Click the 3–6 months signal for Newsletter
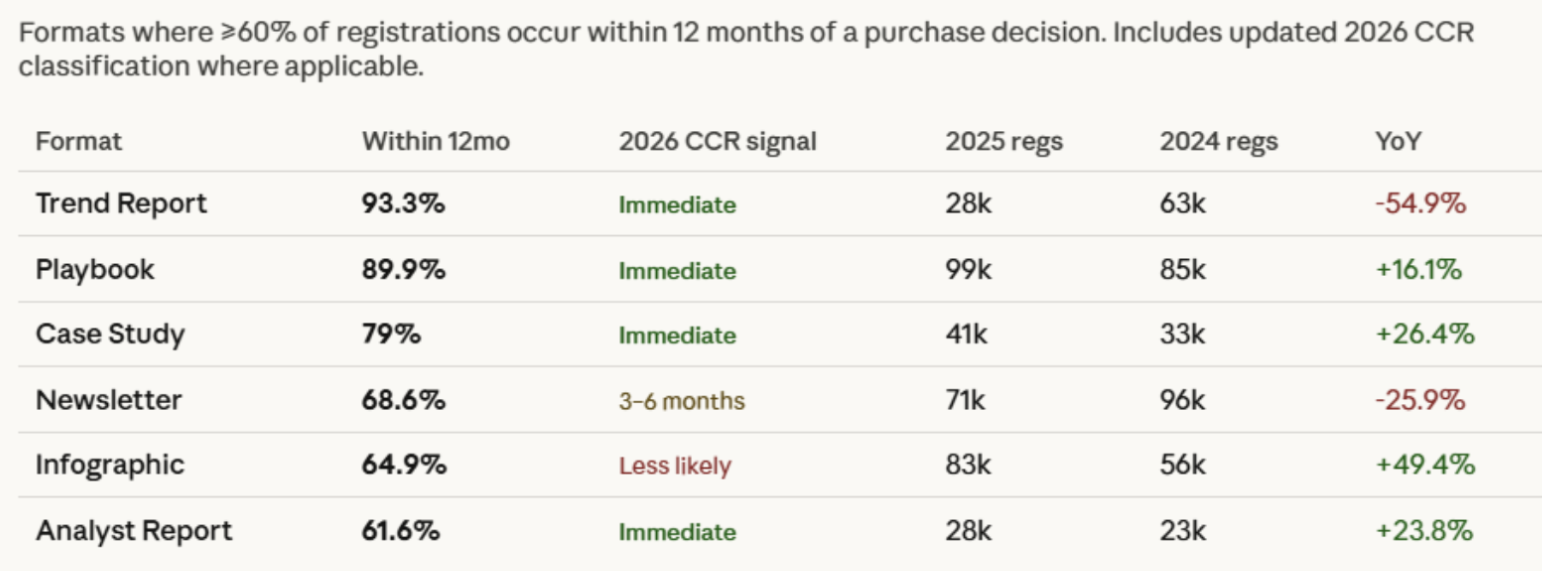 click(682, 401)
